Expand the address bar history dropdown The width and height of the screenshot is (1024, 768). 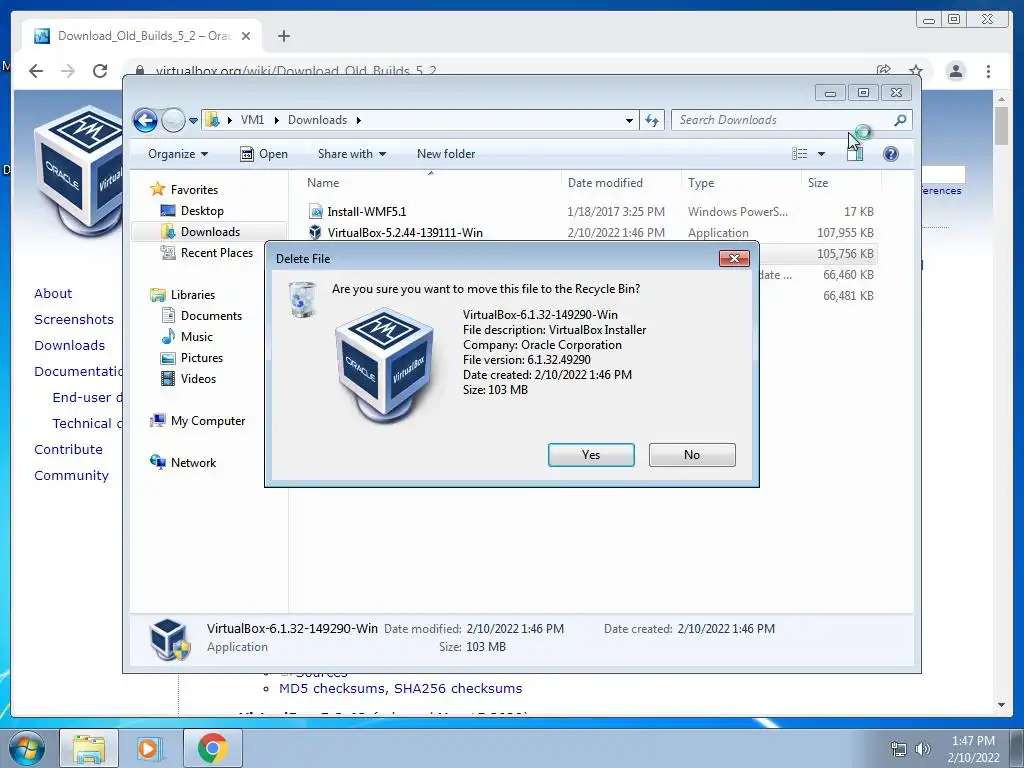point(629,120)
